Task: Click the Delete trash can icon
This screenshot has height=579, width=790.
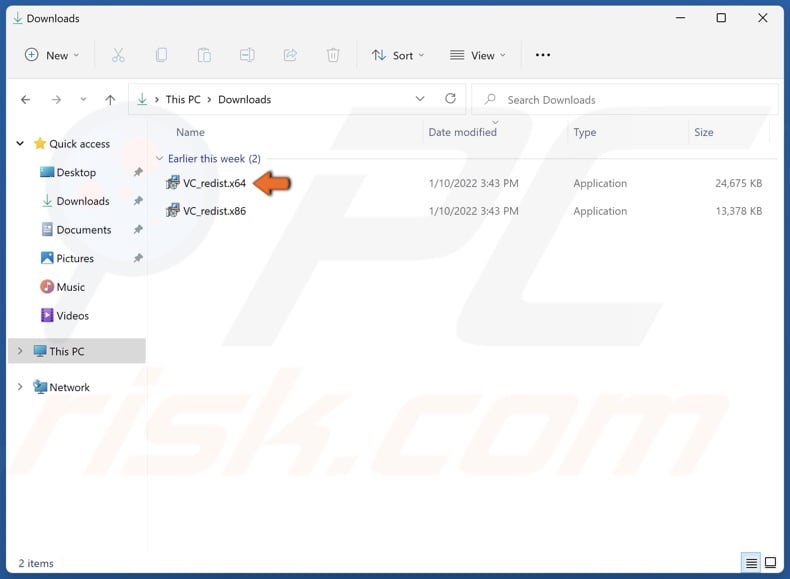Action: click(333, 55)
